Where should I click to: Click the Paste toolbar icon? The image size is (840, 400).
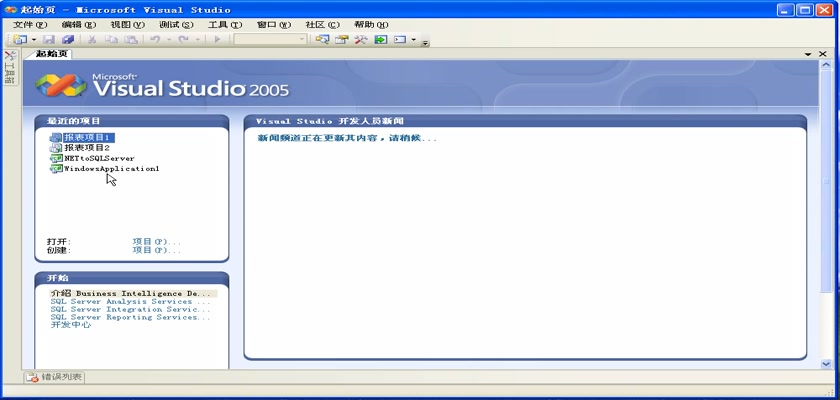pos(130,40)
